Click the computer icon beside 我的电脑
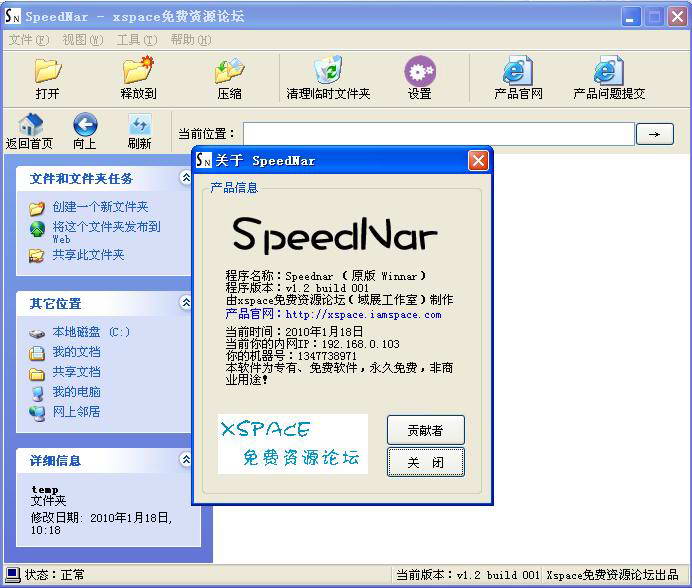The image size is (692, 588). (x=38, y=393)
